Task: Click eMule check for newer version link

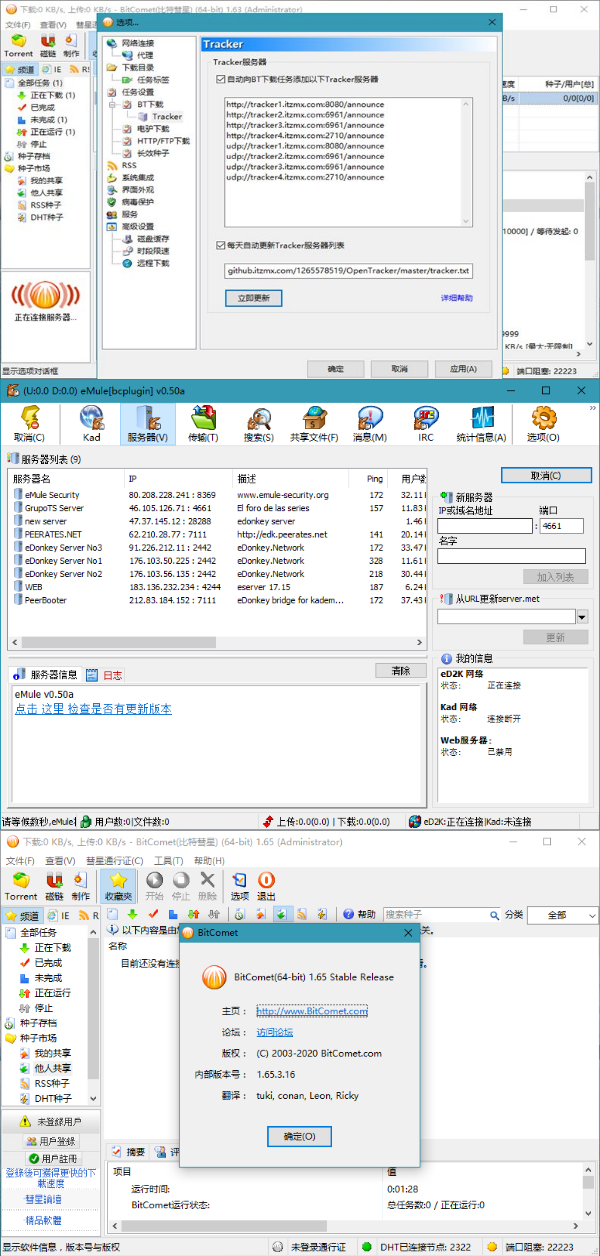Action: tap(93, 708)
